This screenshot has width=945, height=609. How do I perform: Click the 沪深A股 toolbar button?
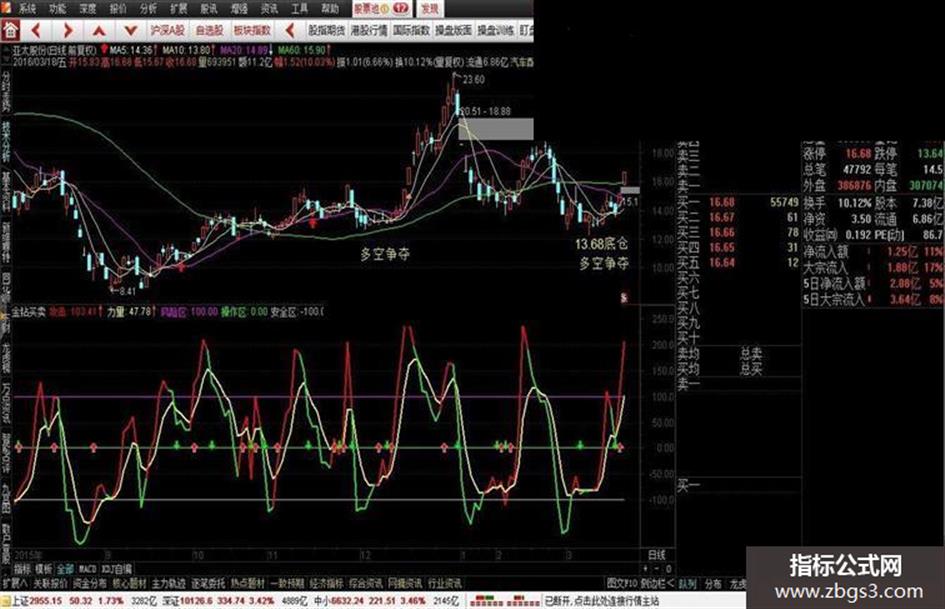(x=168, y=30)
